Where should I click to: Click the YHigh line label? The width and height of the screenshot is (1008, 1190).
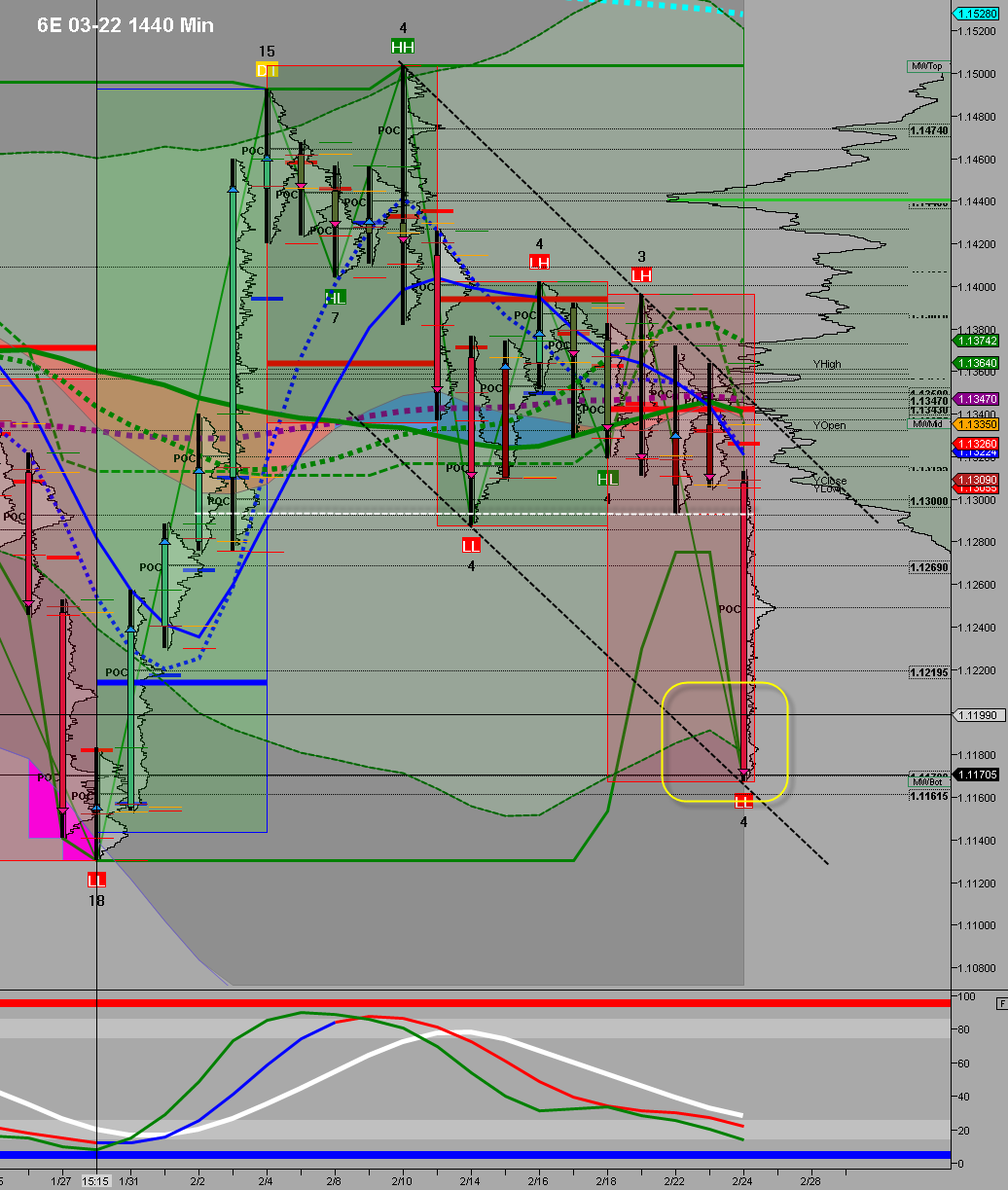(x=827, y=364)
